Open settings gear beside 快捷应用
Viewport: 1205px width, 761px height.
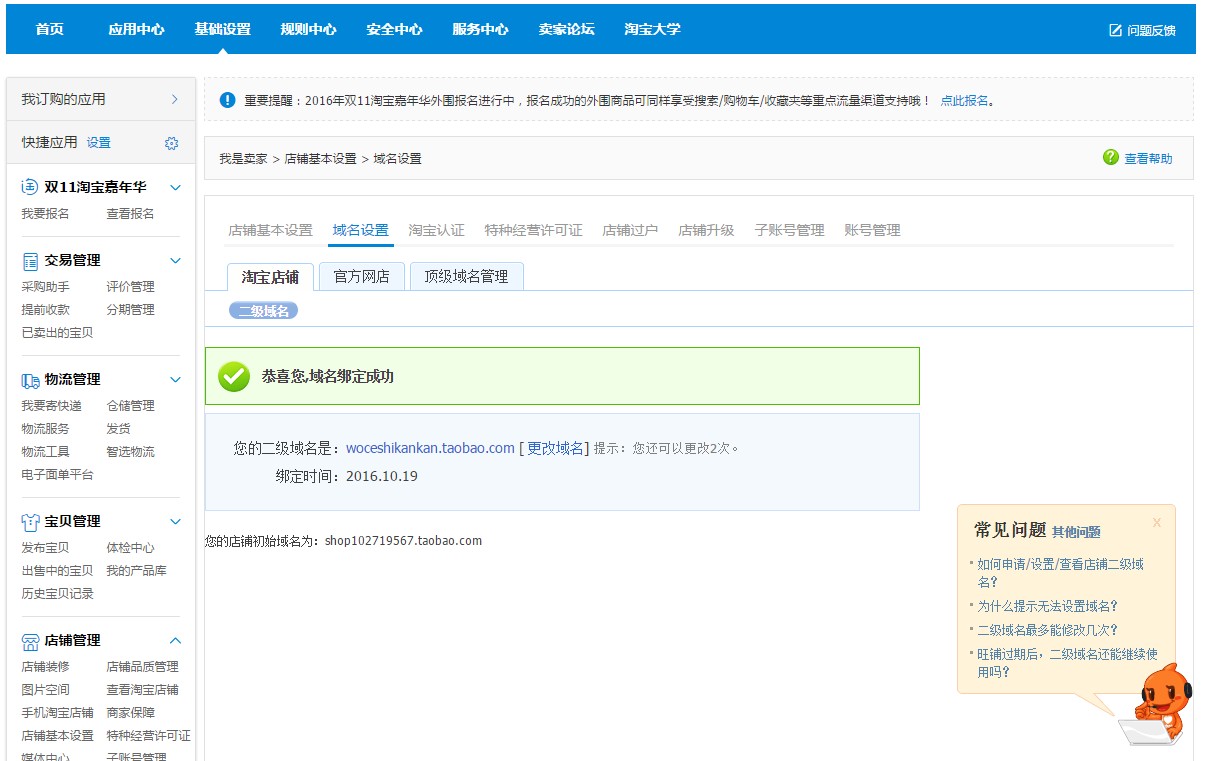coord(171,143)
